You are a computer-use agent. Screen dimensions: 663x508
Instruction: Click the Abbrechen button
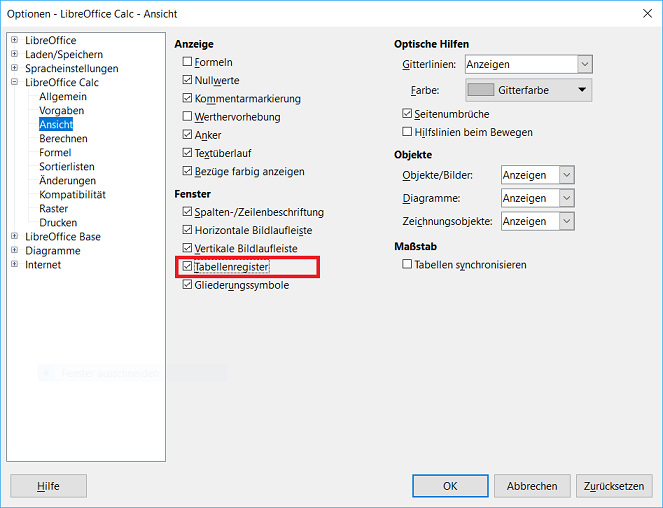coord(532,486)
